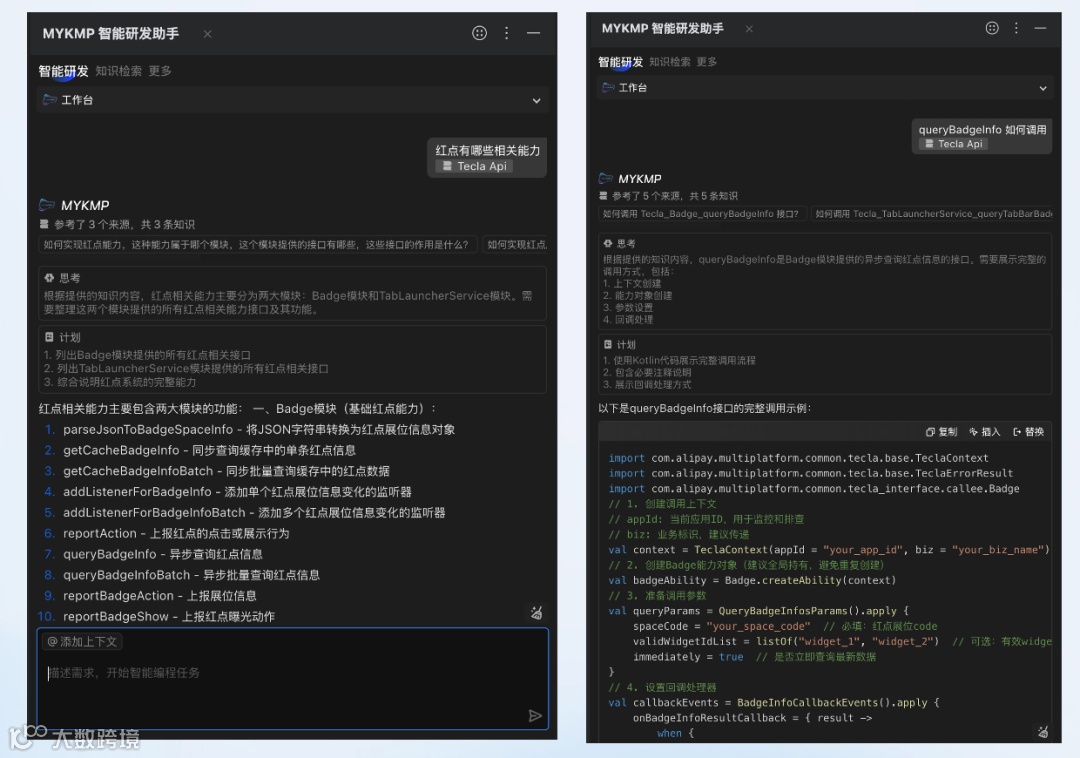Select 智能研发 tab in right panel

(620, 62)
